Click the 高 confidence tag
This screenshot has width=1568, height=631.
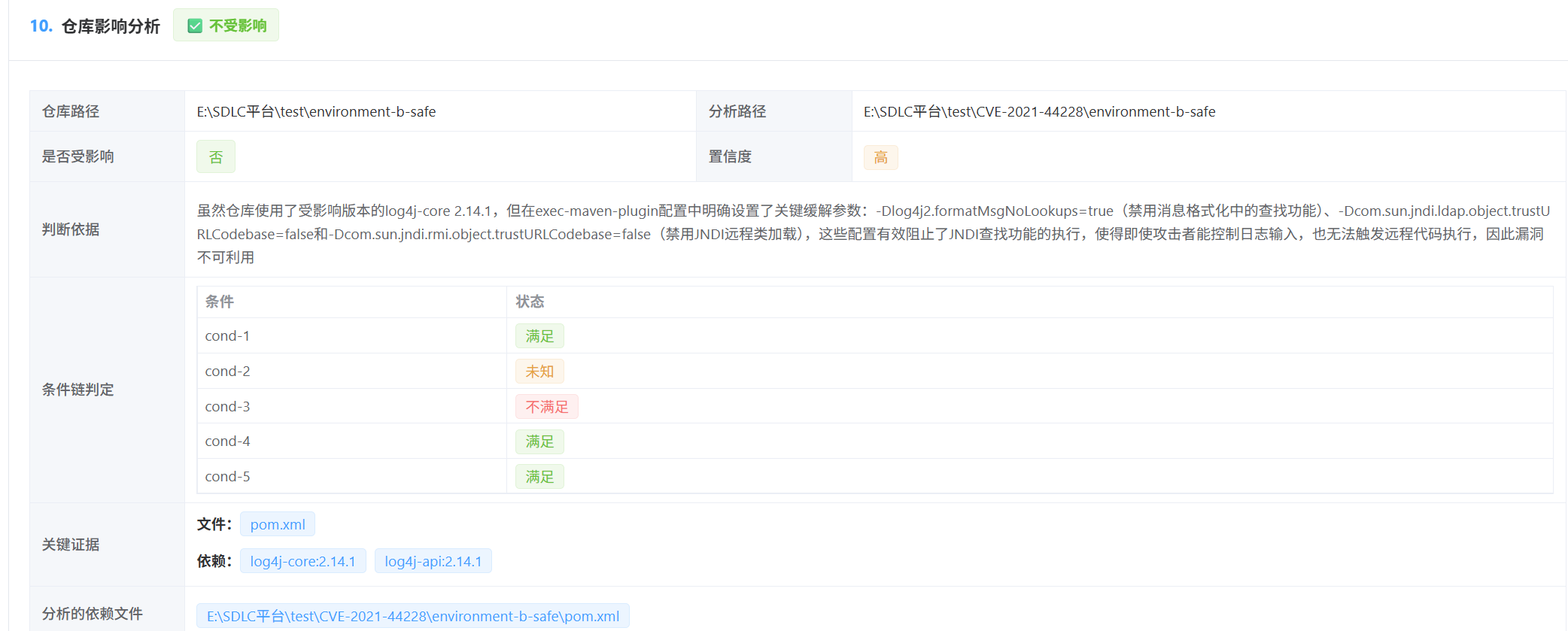click(880, 157)
